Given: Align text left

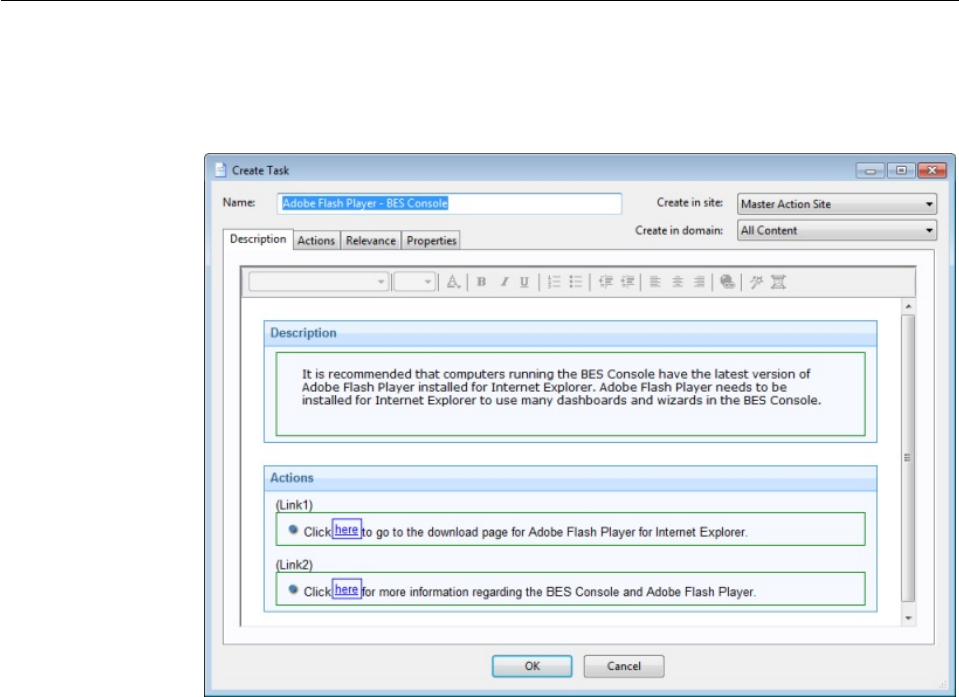Looking at the screenshot, I should [655, 282].
